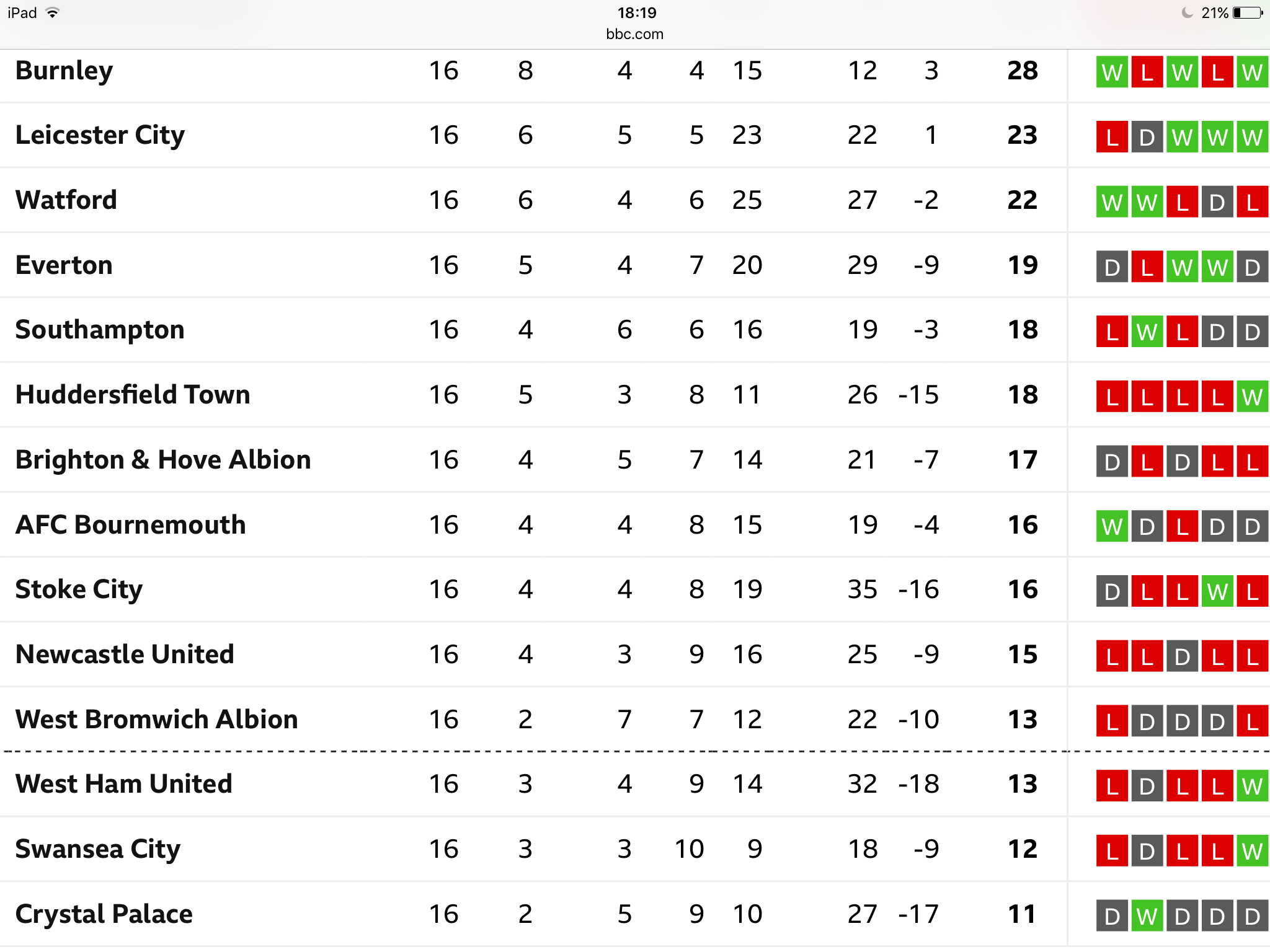Viewport: 1270px width, 952px height.
Task: Click Stoke City team name
Action: coord(79,589)
